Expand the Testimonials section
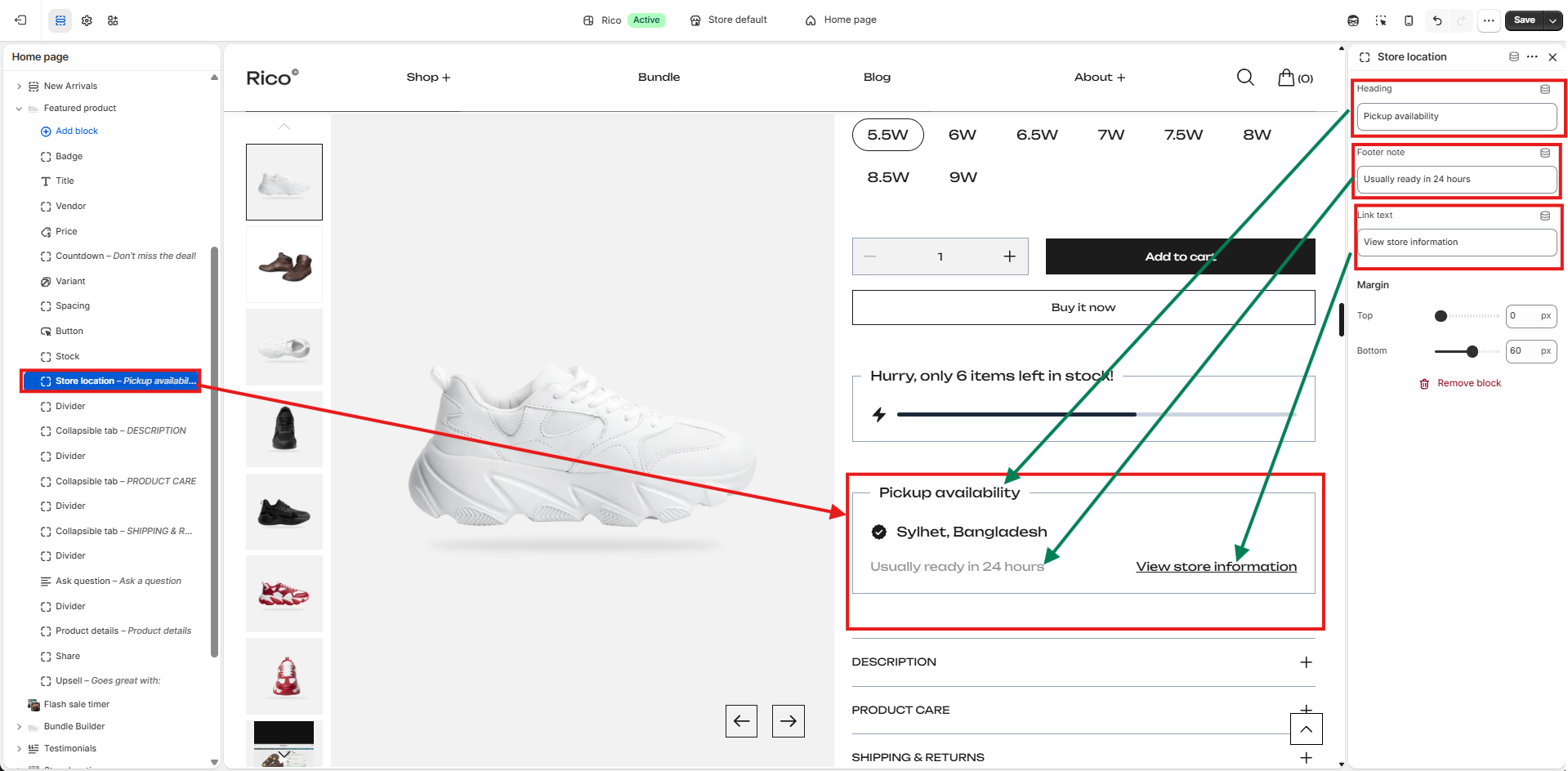 (19, 748)
